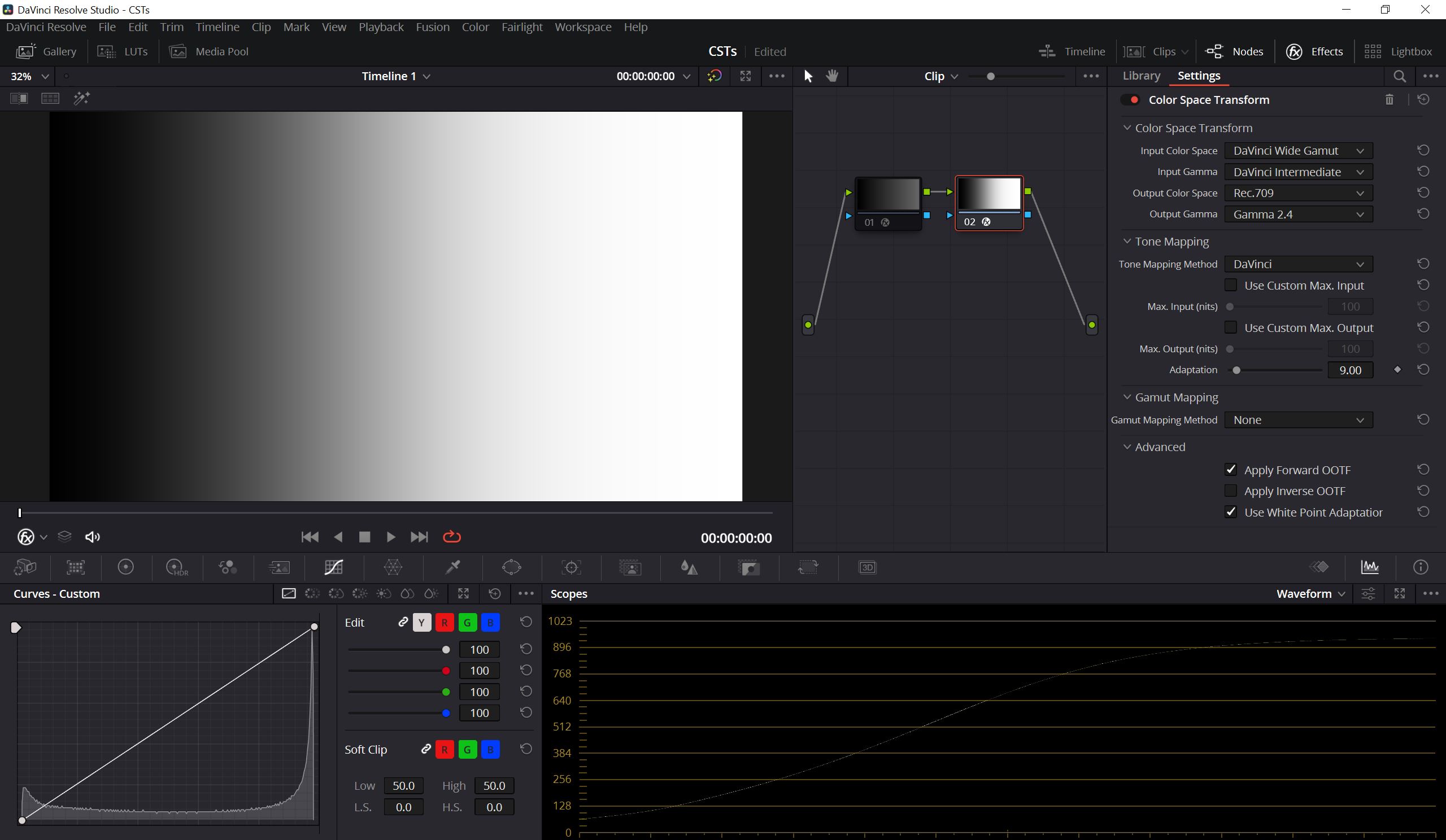This screenshot has width=1446, height=840.
Task: Open the Workspace menu
Action: point(583,27)
